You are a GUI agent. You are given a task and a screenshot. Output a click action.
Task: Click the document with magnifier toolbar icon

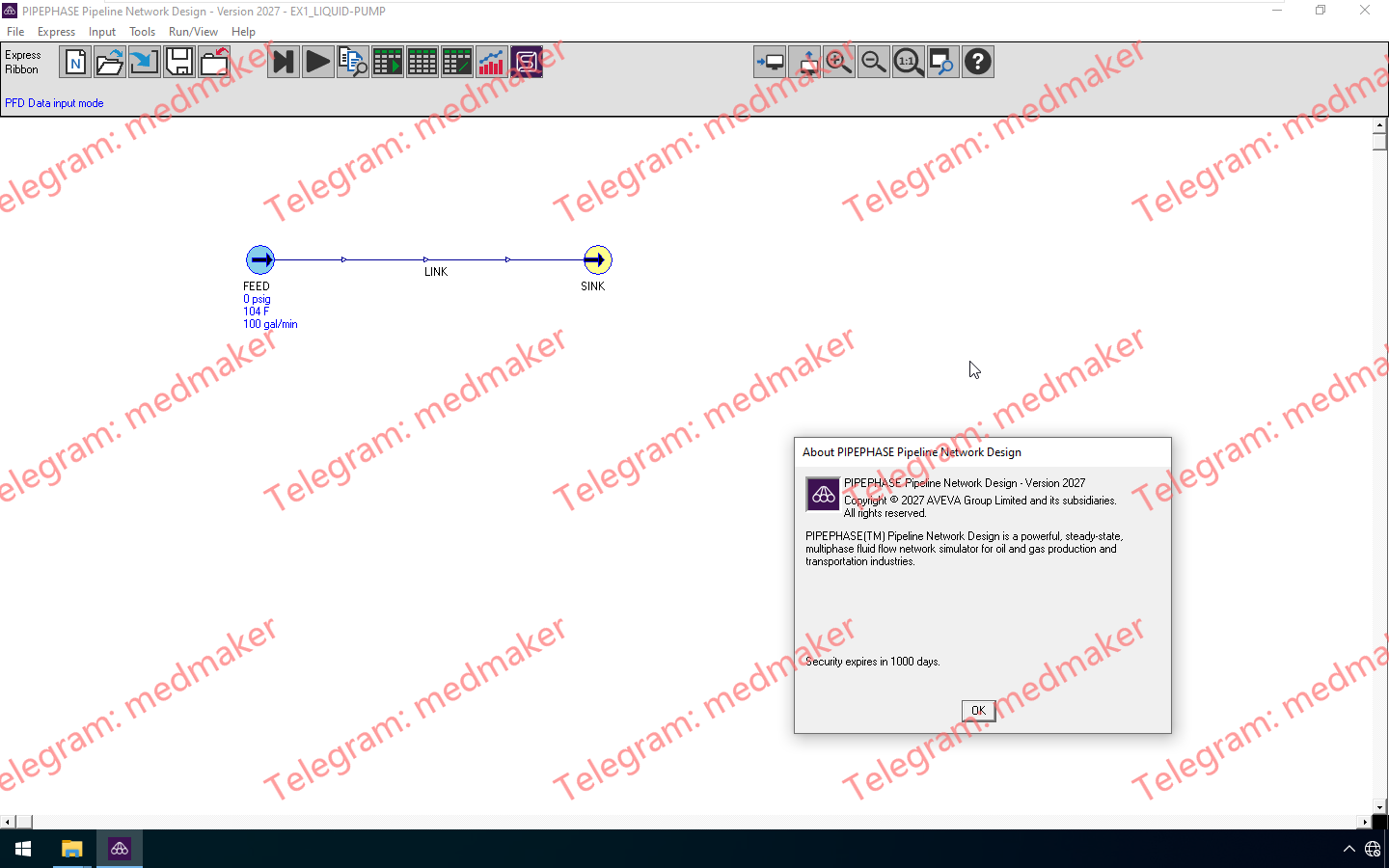coord(353,63)
